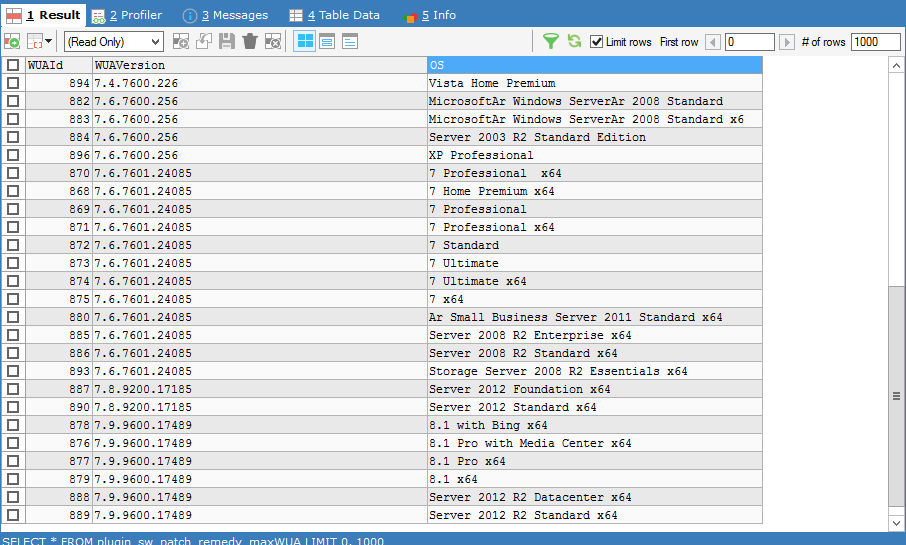This screenshot has width=906, height=545.
Task: Click the OS column header
Action: 594,65
